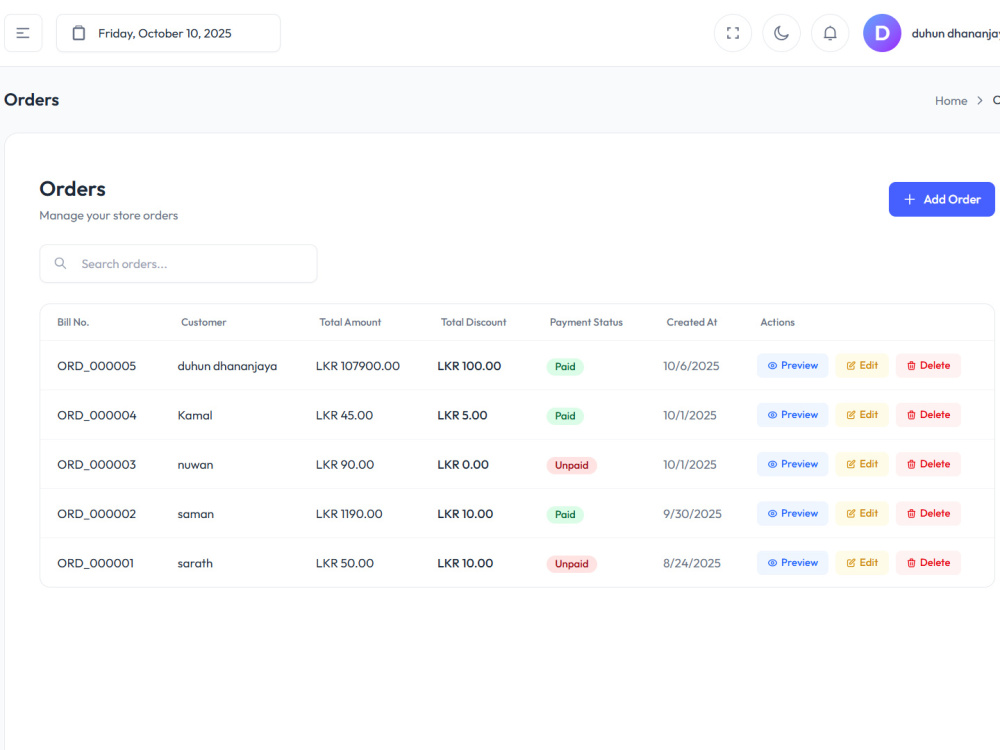Click discount LKR 5.00
Image resolution: width=1000 pixels, height=750 pixels.
coord(462,415)
